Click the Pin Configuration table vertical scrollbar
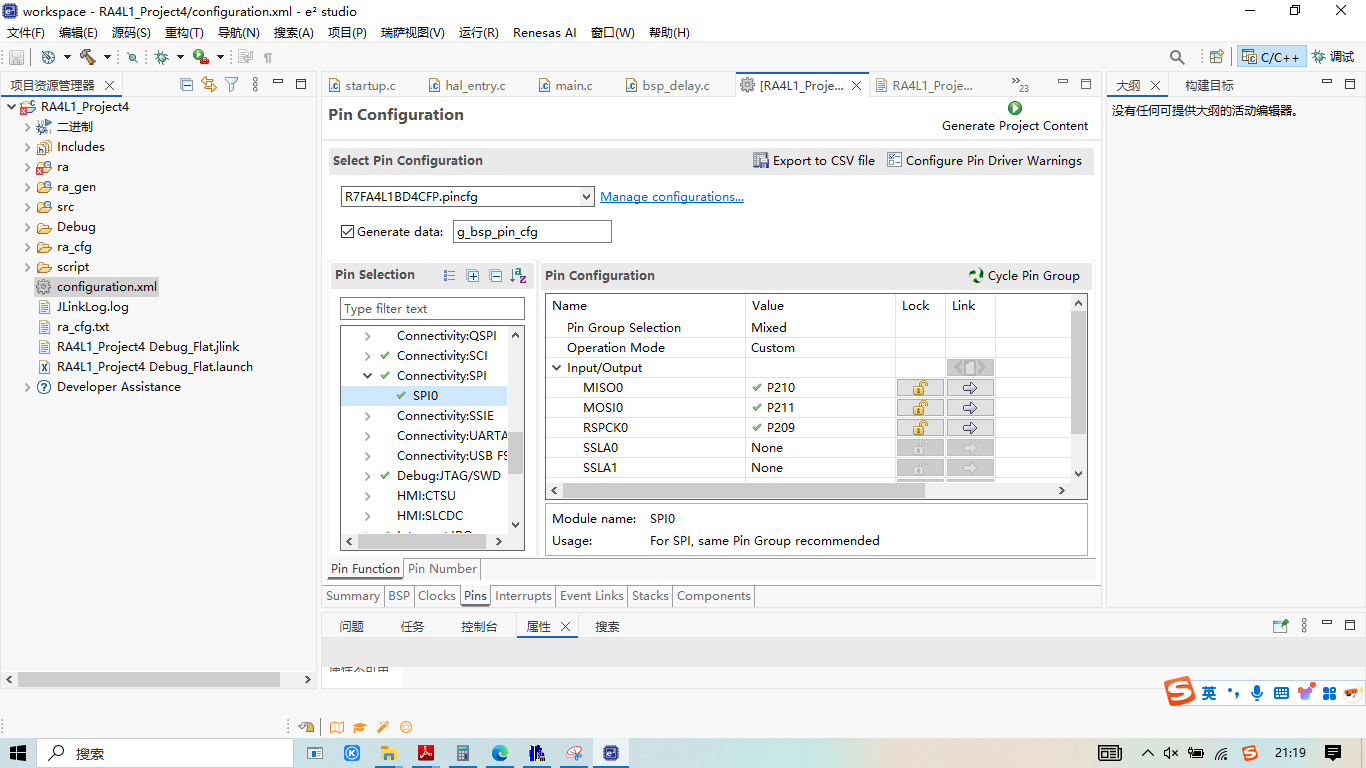The height and width of the screenshot is (768, 1366). [1078, 372]
